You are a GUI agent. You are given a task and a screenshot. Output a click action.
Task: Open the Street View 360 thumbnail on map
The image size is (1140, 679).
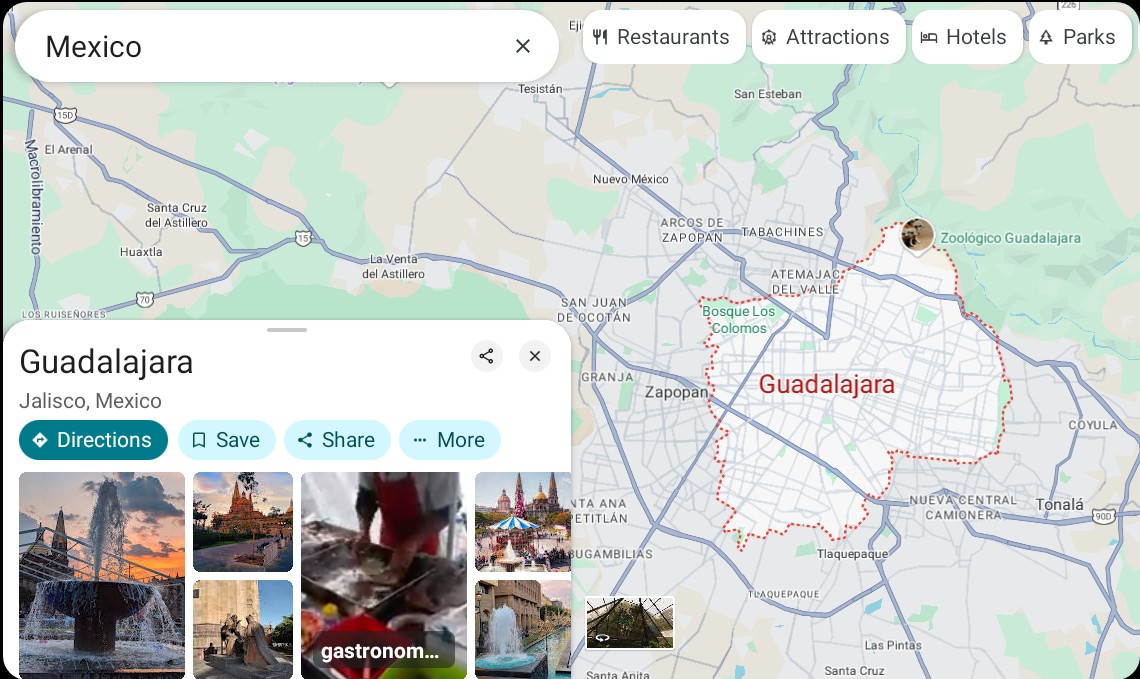(630, 623)
